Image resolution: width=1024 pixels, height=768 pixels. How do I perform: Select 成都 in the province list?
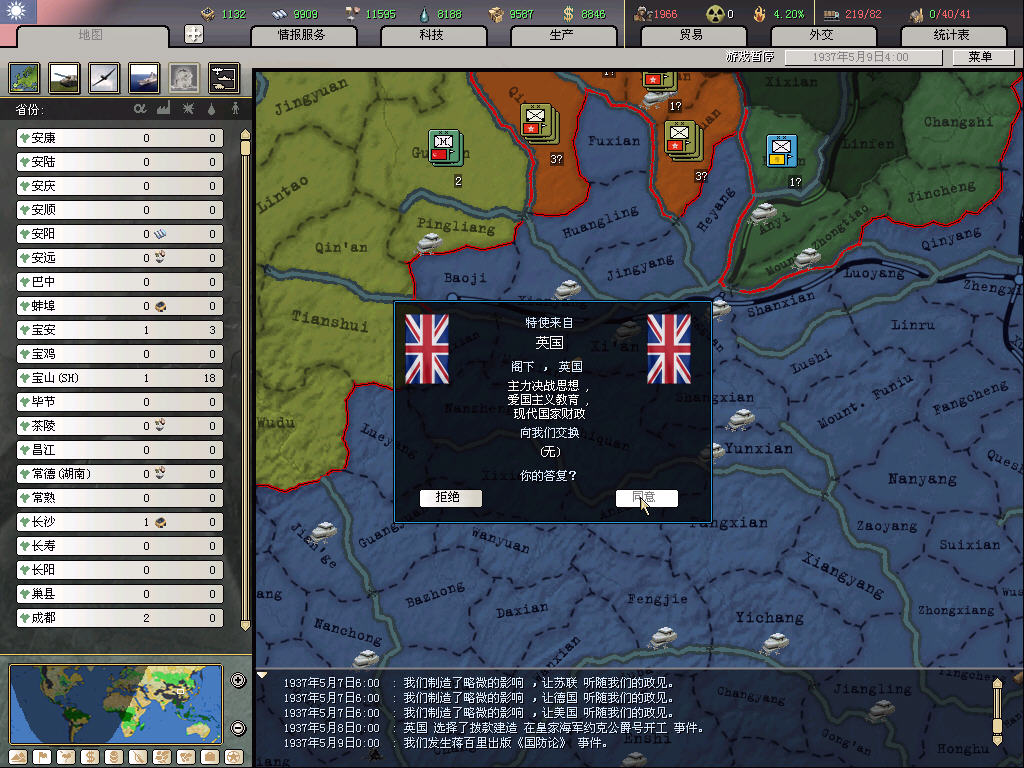(x=120, y=618)
